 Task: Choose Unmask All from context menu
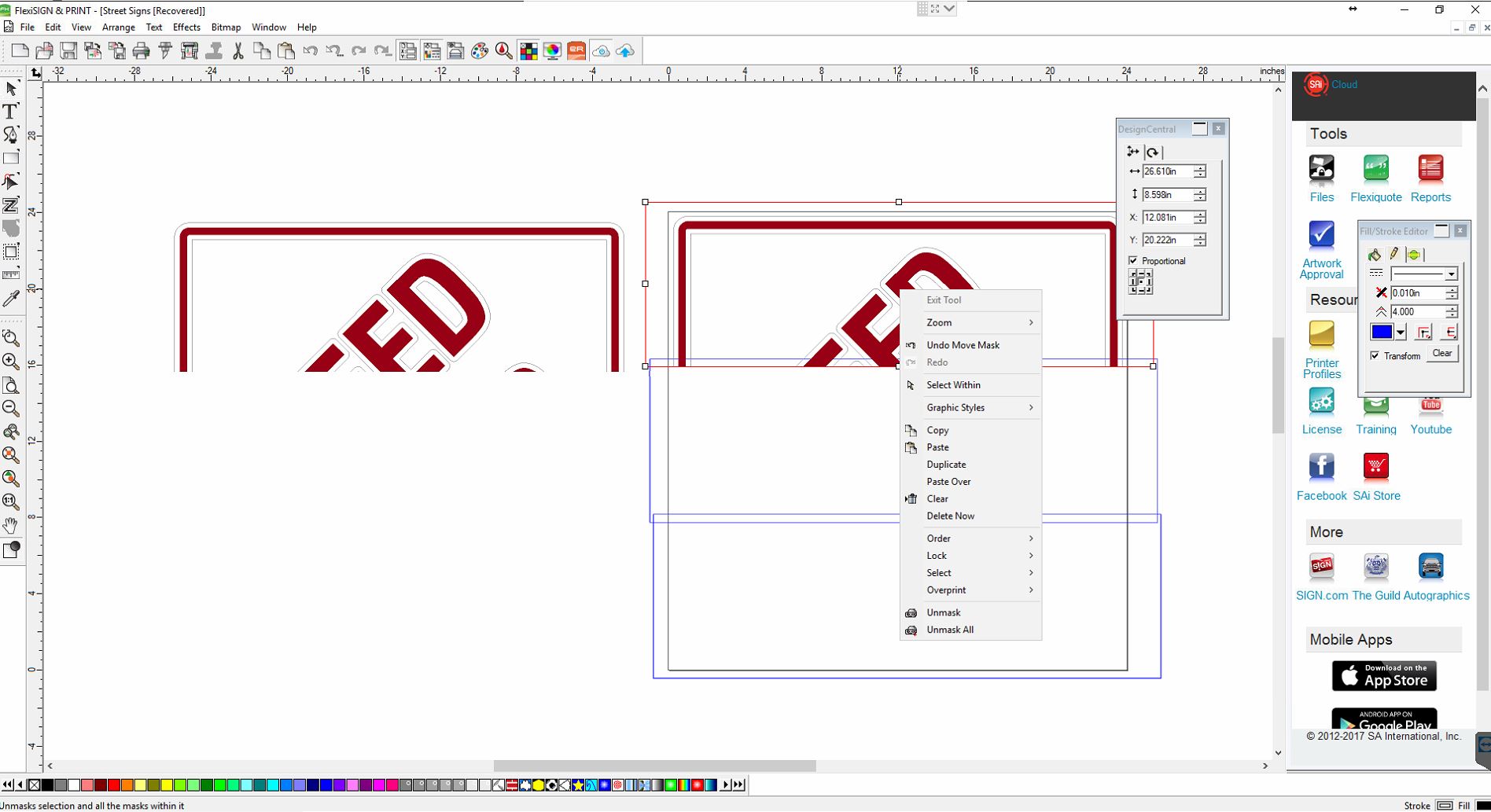point(971,630)
